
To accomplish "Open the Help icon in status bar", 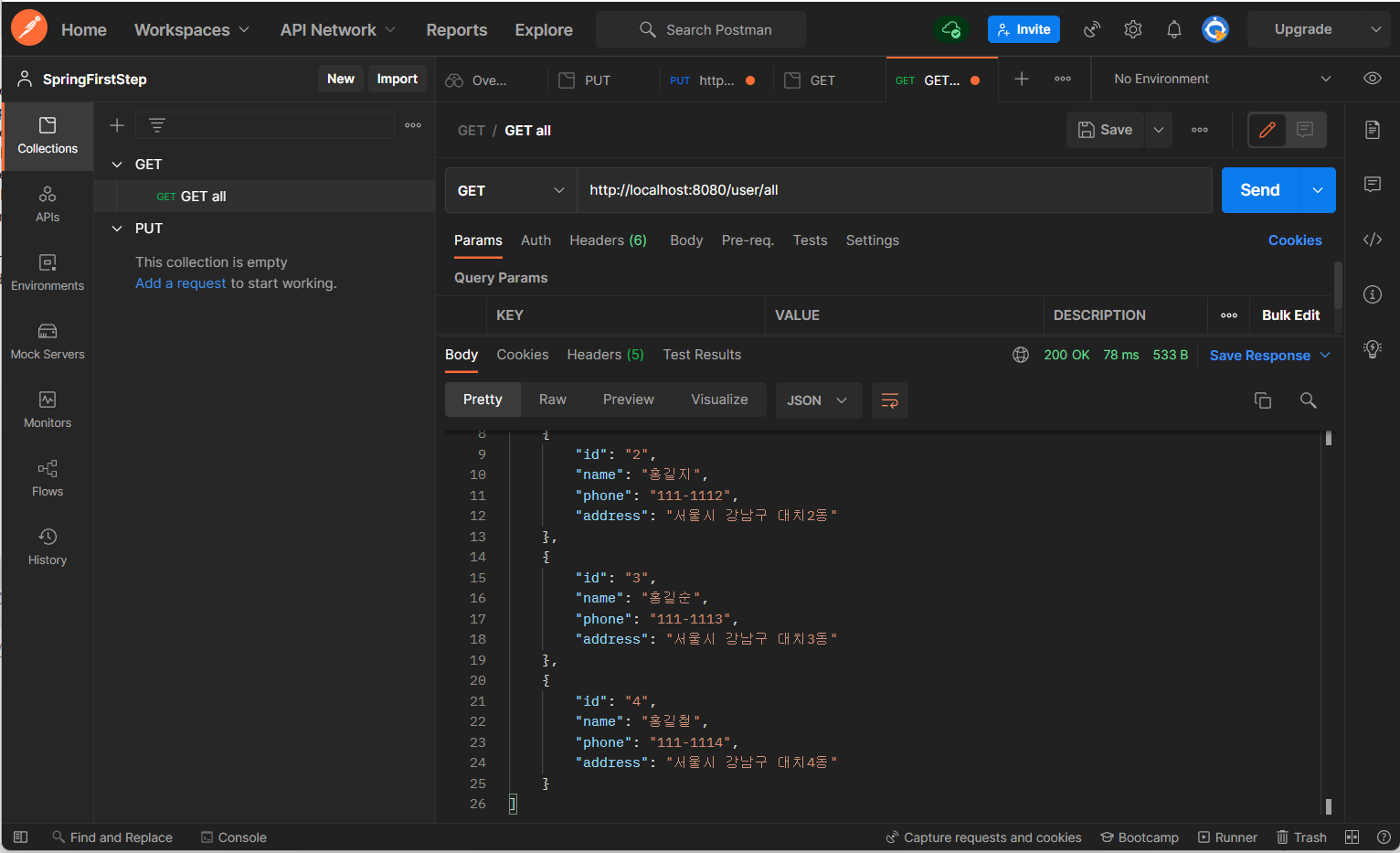I will pos(1384,837).
